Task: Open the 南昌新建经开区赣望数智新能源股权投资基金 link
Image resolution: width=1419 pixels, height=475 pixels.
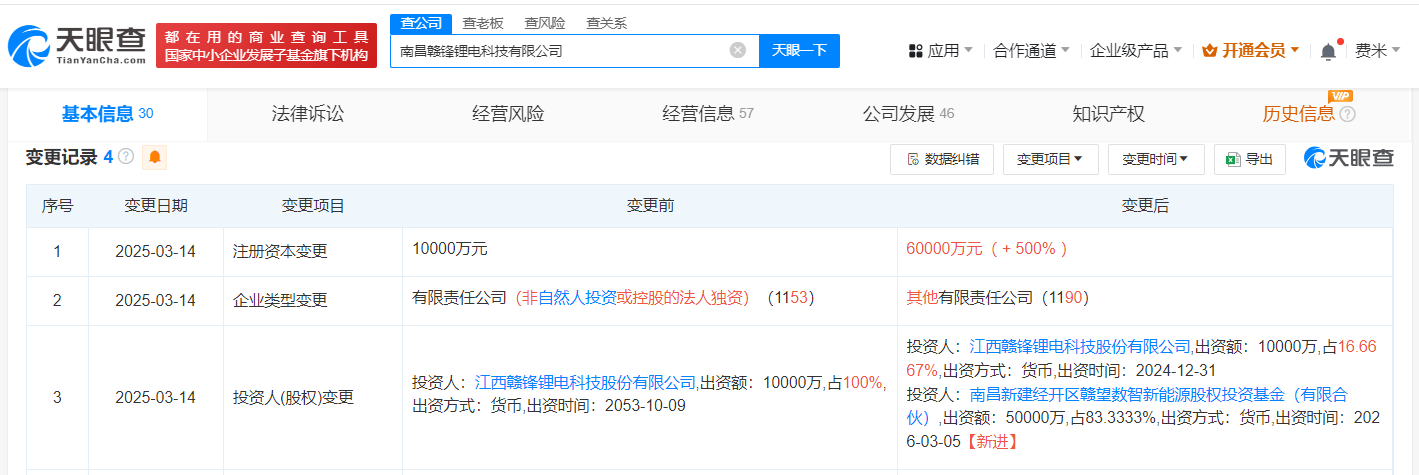Action: (x=1127, y=406)
